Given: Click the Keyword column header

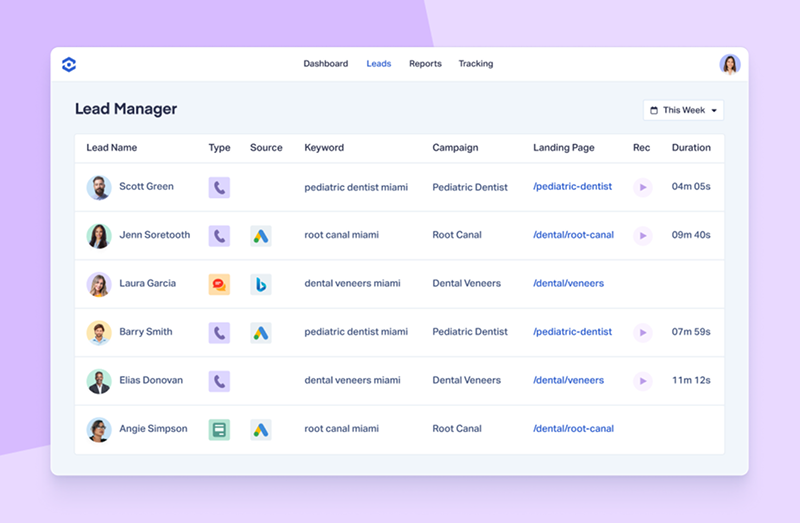Looking at the screenshot, I should click(324, 148).
